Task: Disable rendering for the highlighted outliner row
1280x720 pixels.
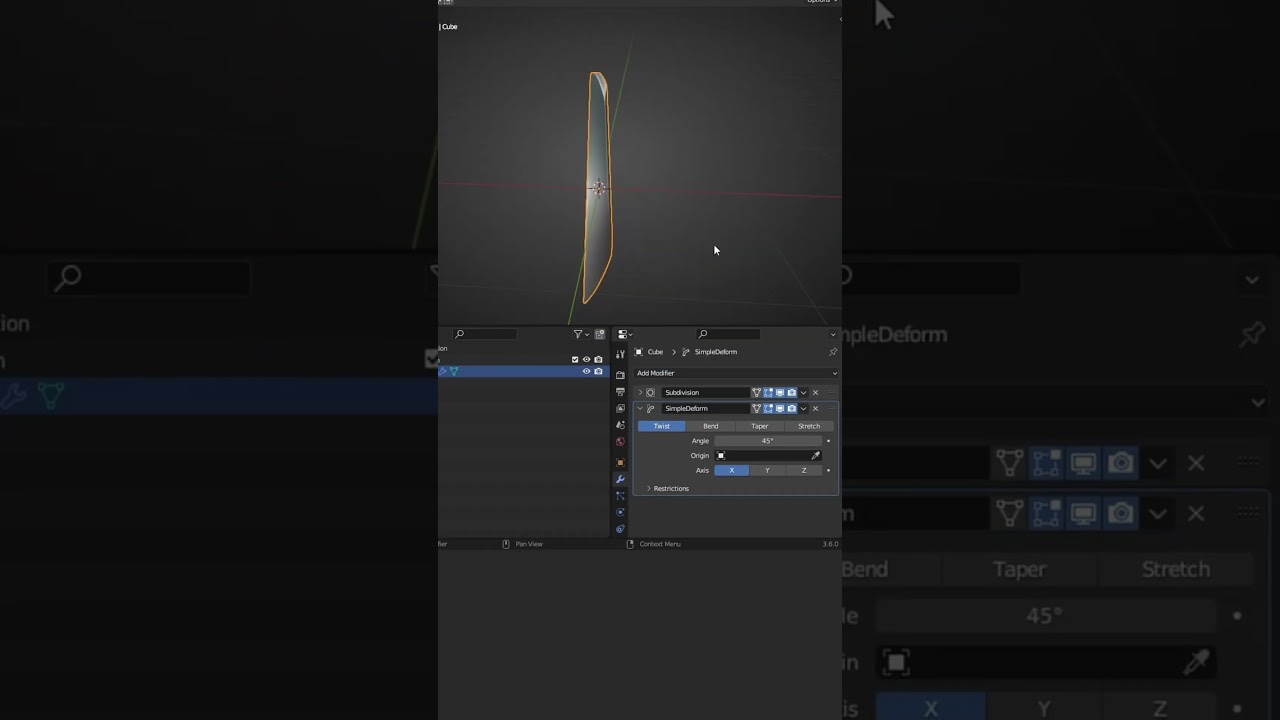Action: coord(598,371)
